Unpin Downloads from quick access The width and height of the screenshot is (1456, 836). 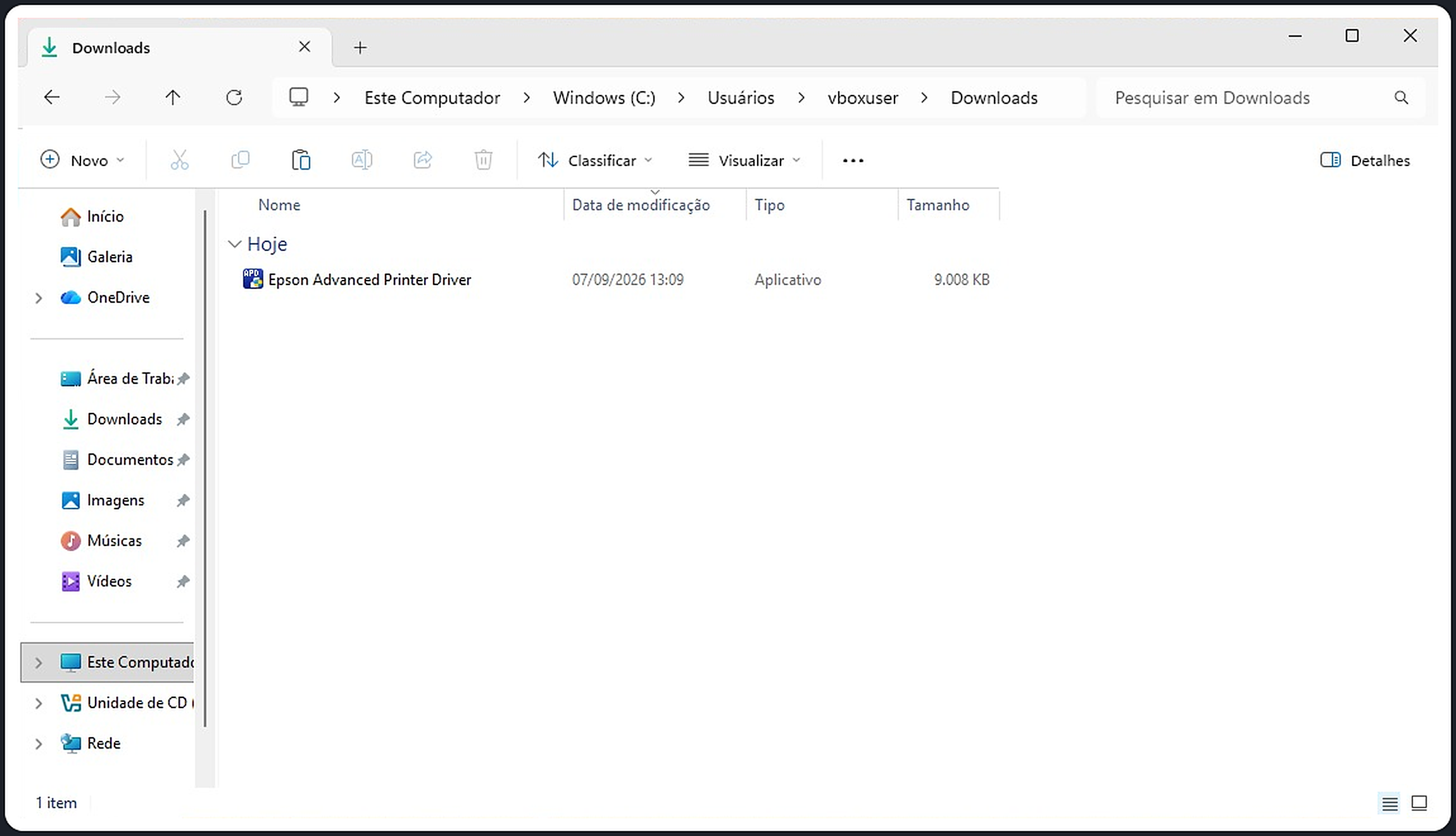(183, 419)
